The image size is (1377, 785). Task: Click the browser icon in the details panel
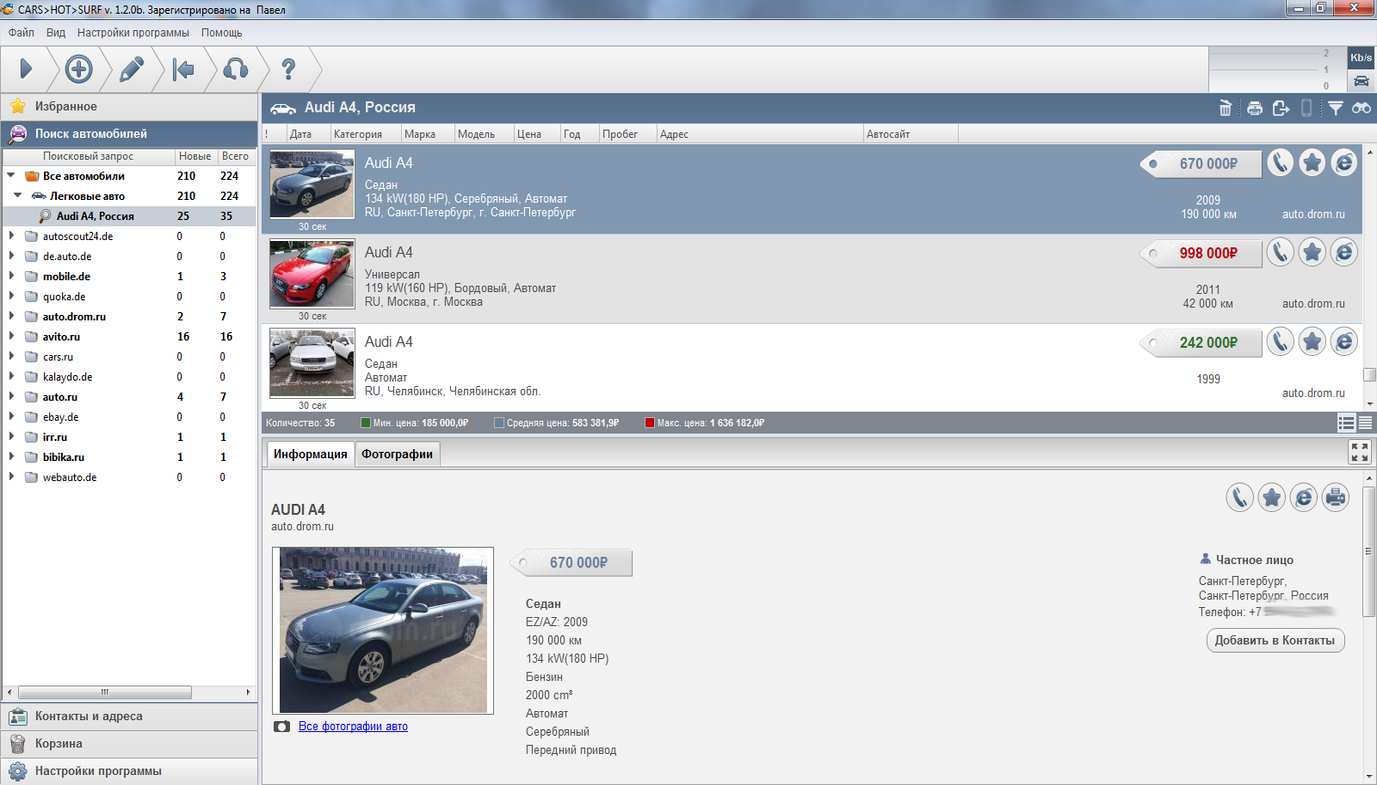coord(1303,497)
